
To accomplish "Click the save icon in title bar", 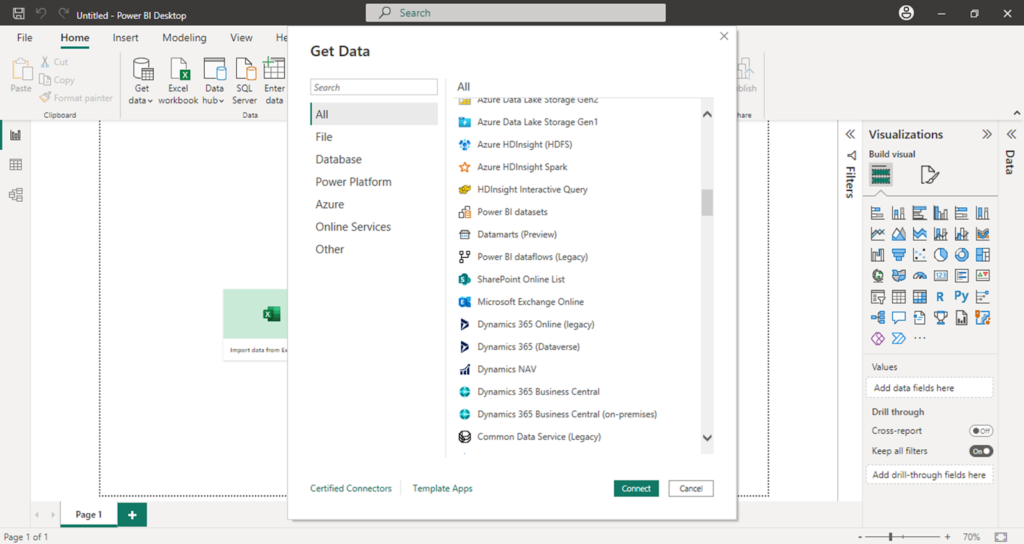I will coord(18,14).
